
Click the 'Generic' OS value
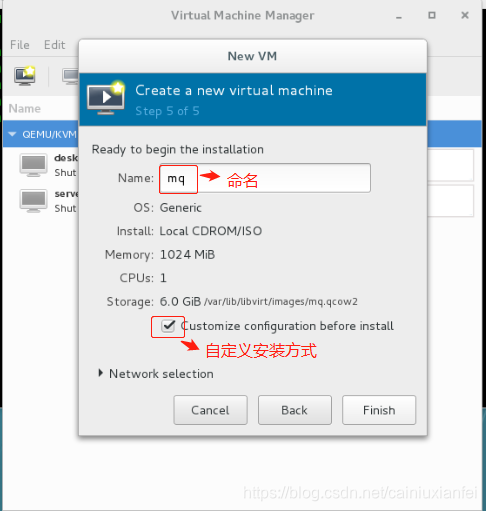click(x=181, y=208)
